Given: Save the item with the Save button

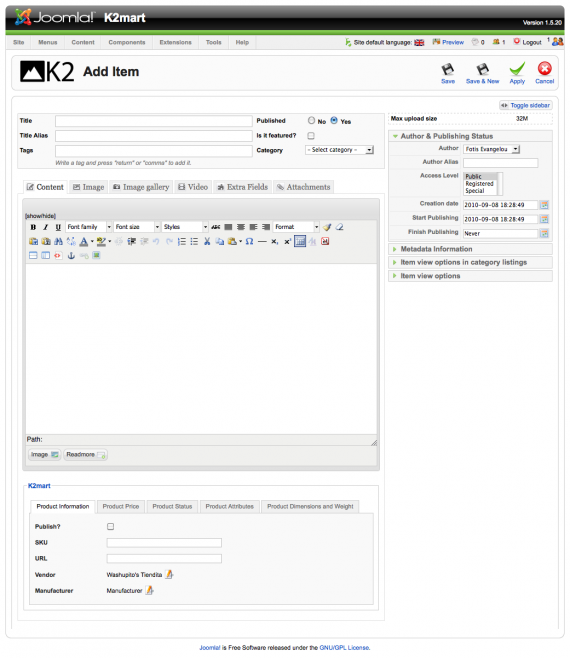Looking at the screenshot, I should coord(448,73).
